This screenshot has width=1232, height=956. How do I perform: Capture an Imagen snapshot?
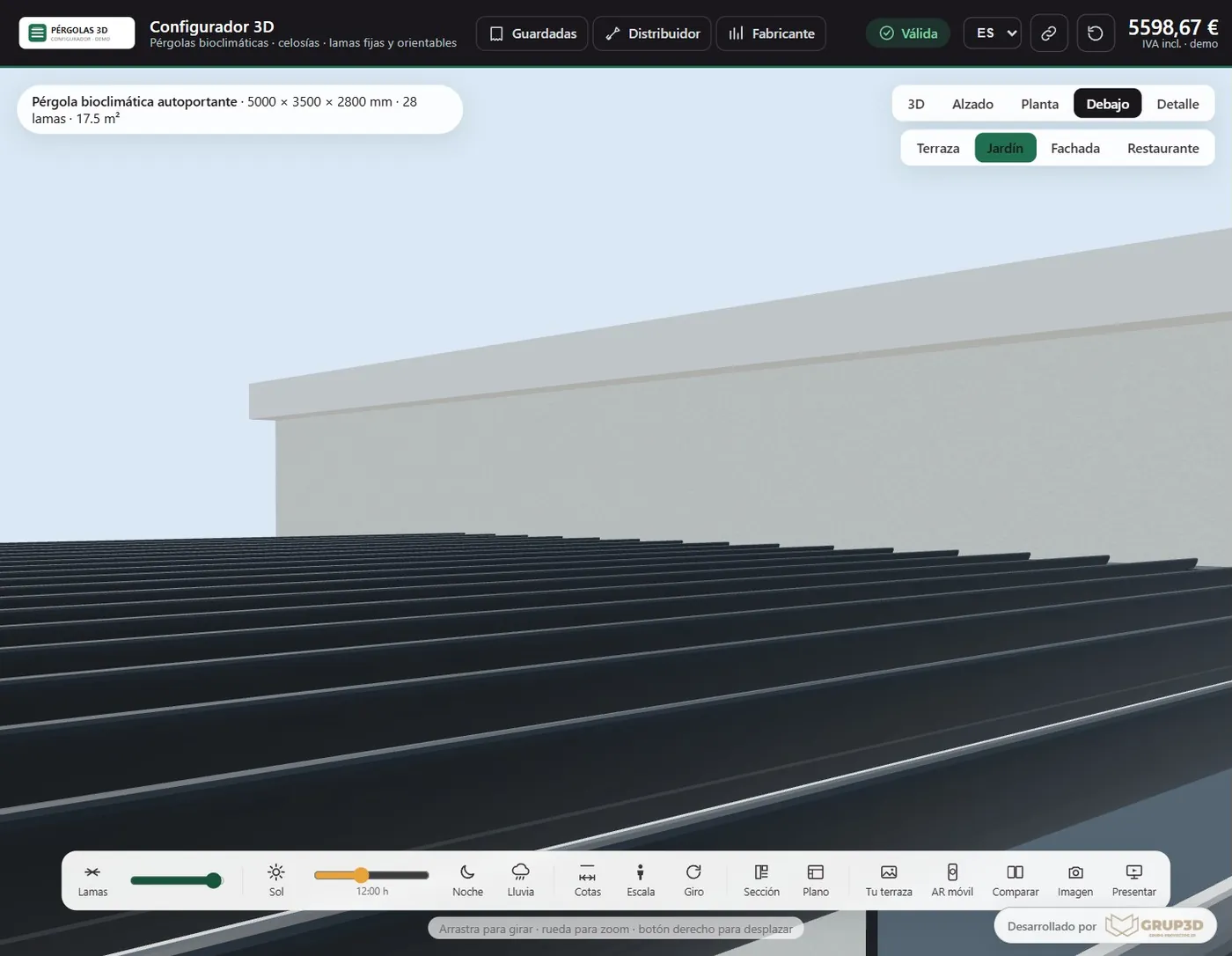click(1075, 880)
